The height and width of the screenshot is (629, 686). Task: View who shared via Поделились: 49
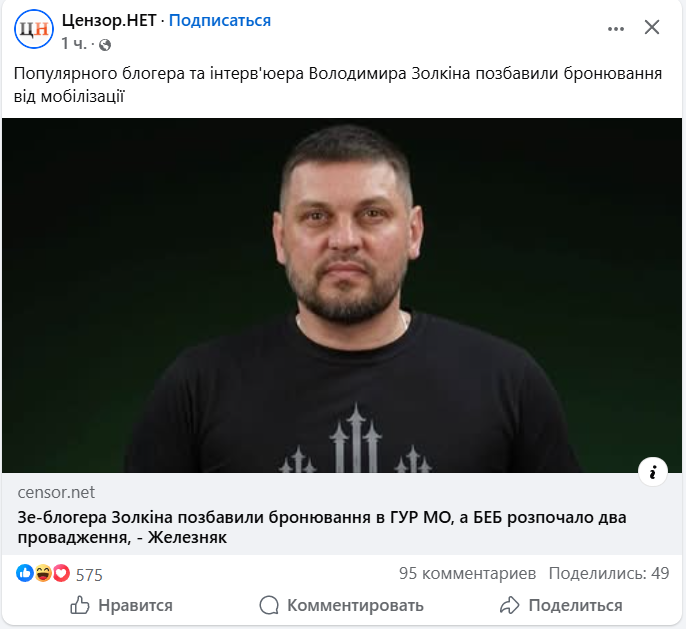(x=609, y=573)
